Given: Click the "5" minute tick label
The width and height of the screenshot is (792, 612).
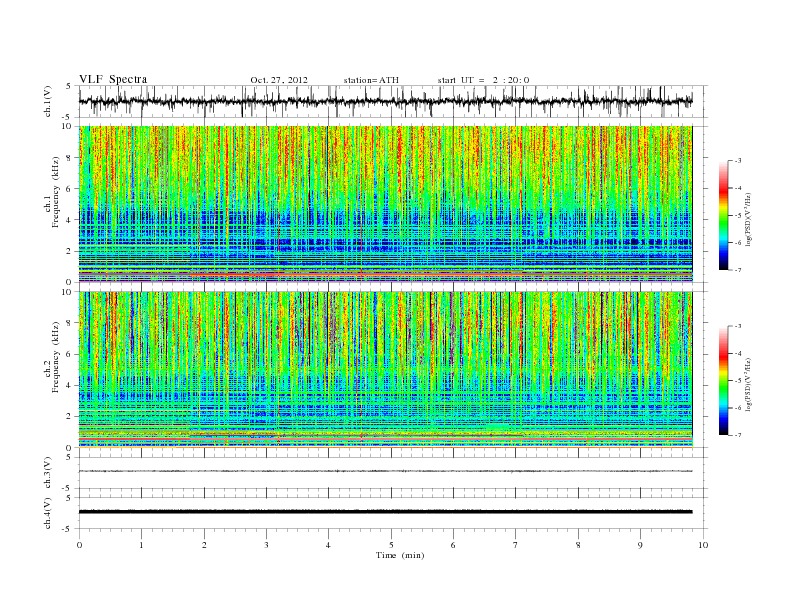Looking at the screenshot, I should pyautogui.click(x=391, y=545).
